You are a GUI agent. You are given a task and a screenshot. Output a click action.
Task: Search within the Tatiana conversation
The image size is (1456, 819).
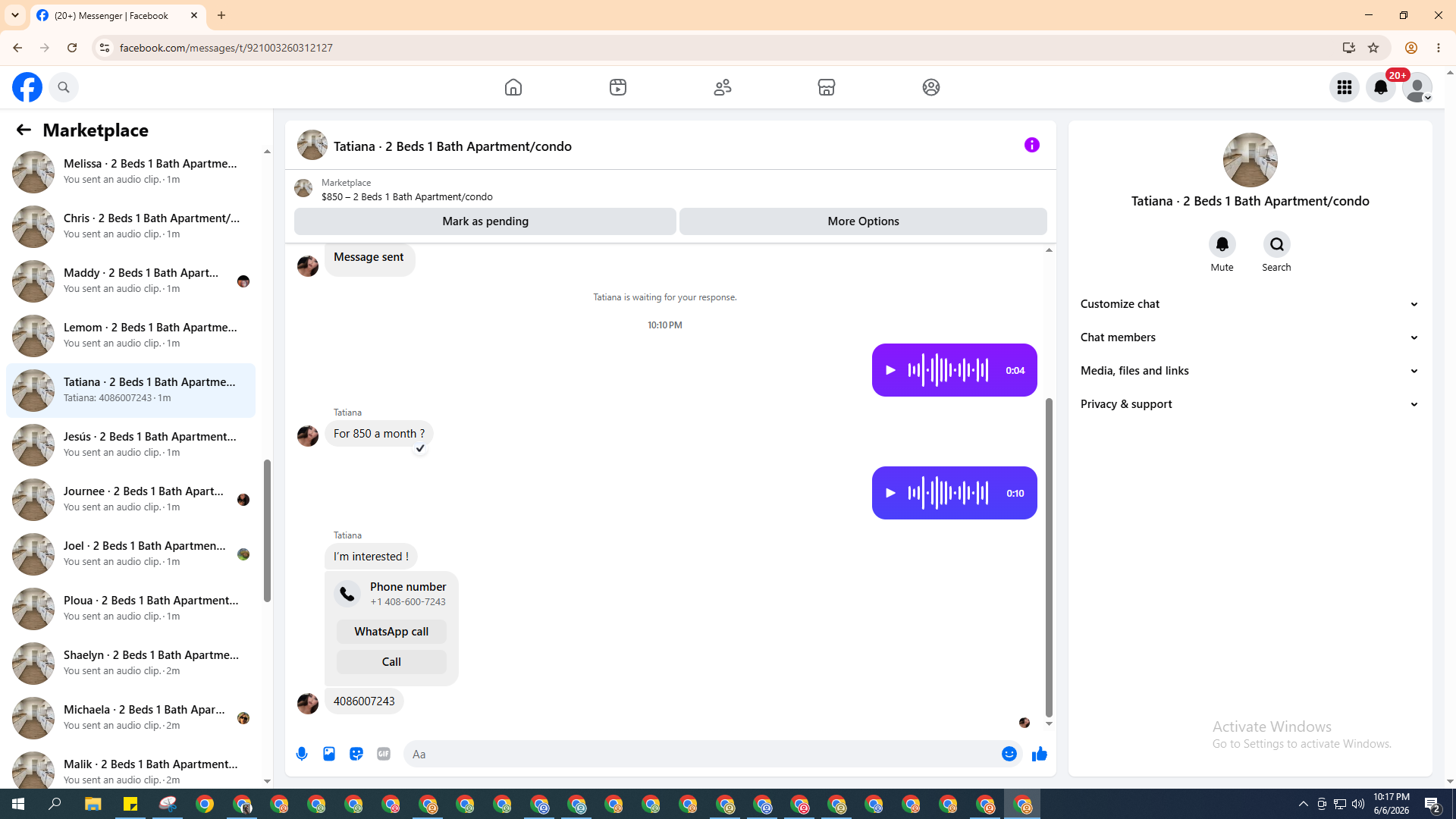point(1277,244)
